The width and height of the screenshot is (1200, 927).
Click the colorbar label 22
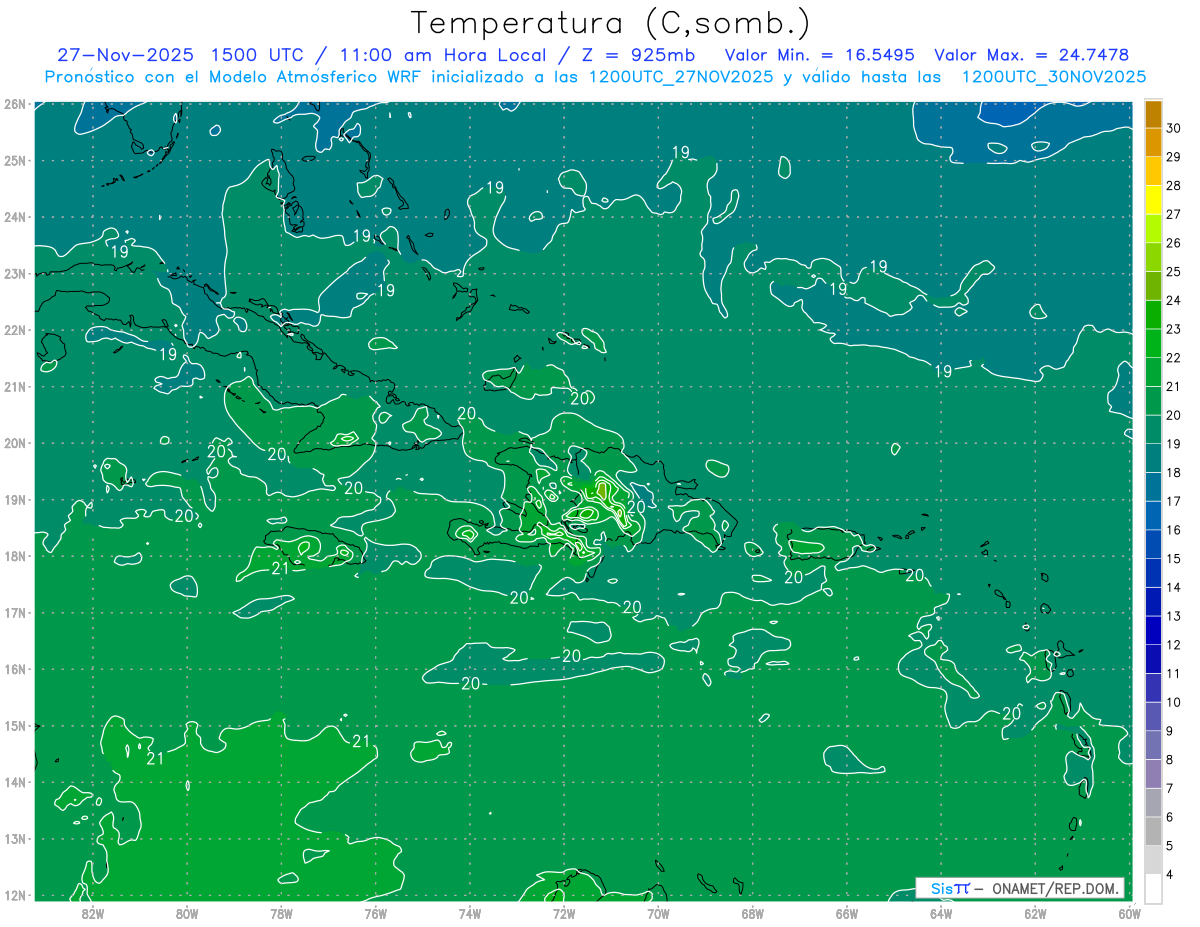point(1174,358)
